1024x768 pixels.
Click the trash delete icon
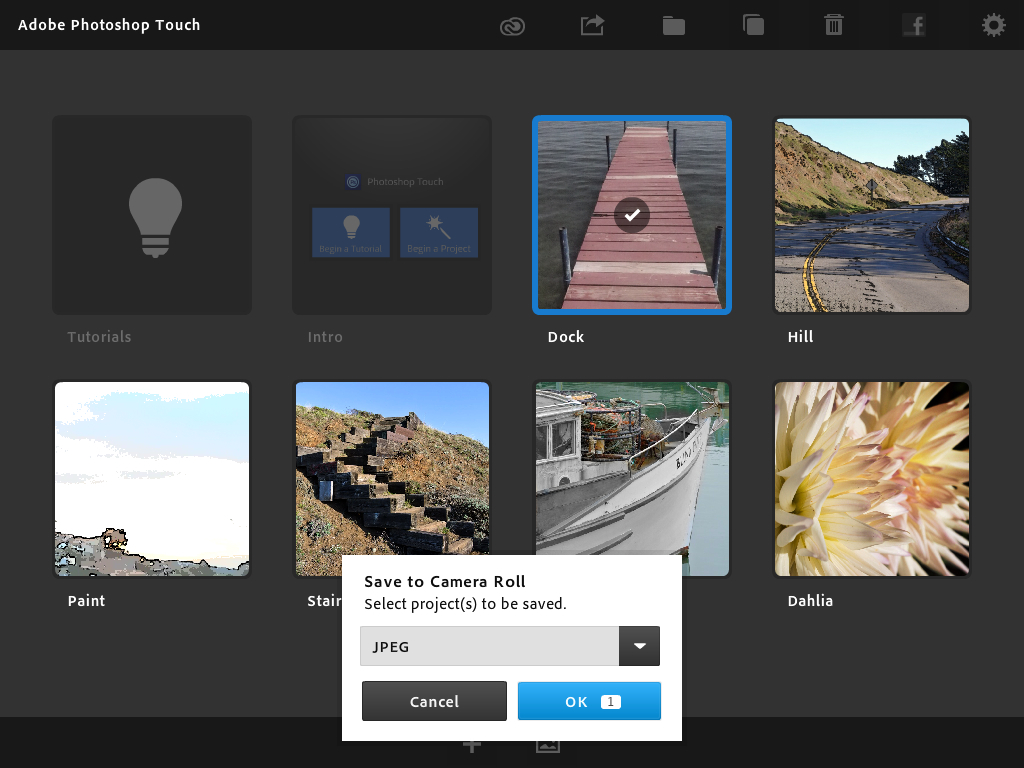click(833, 25)
